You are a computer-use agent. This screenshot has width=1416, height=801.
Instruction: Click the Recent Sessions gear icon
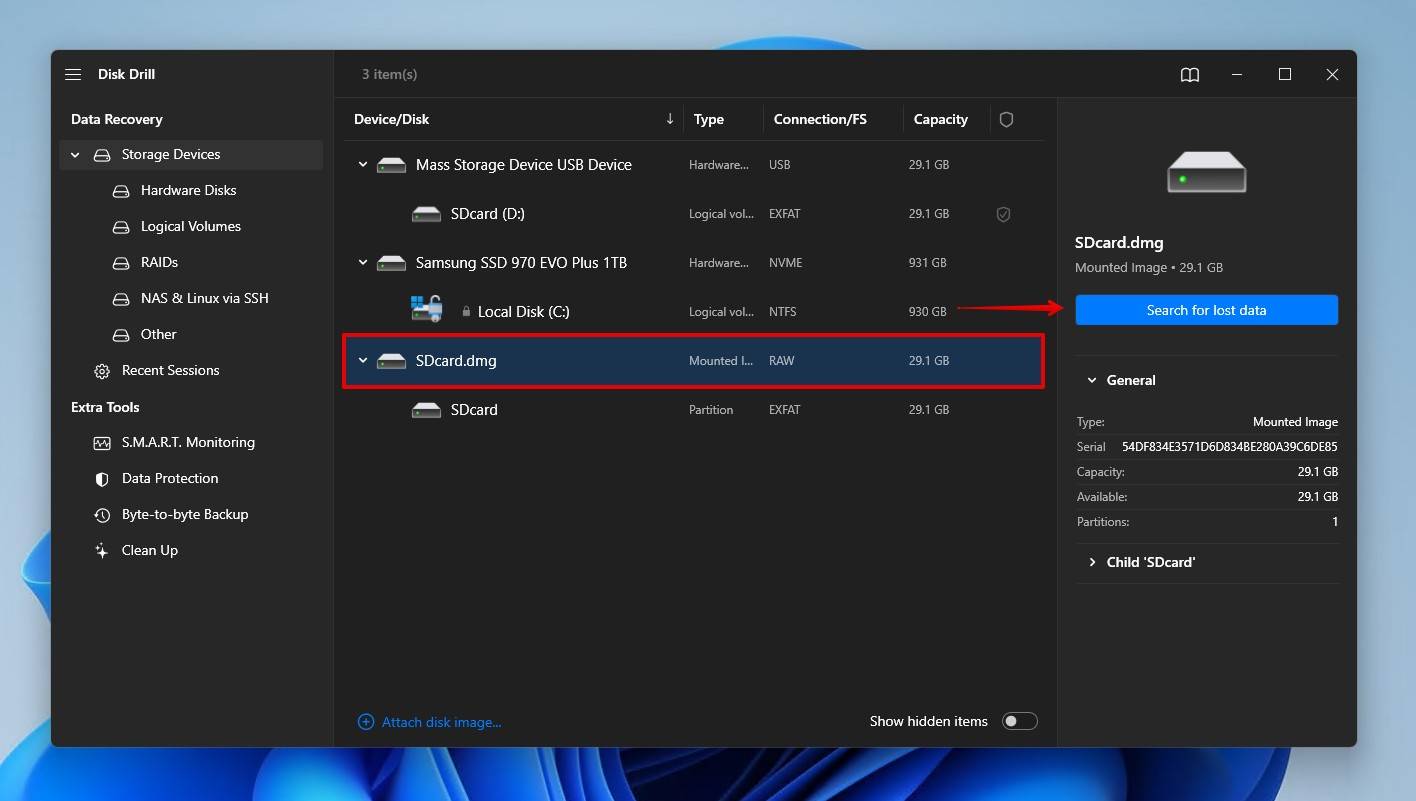(x=102, y=371)
